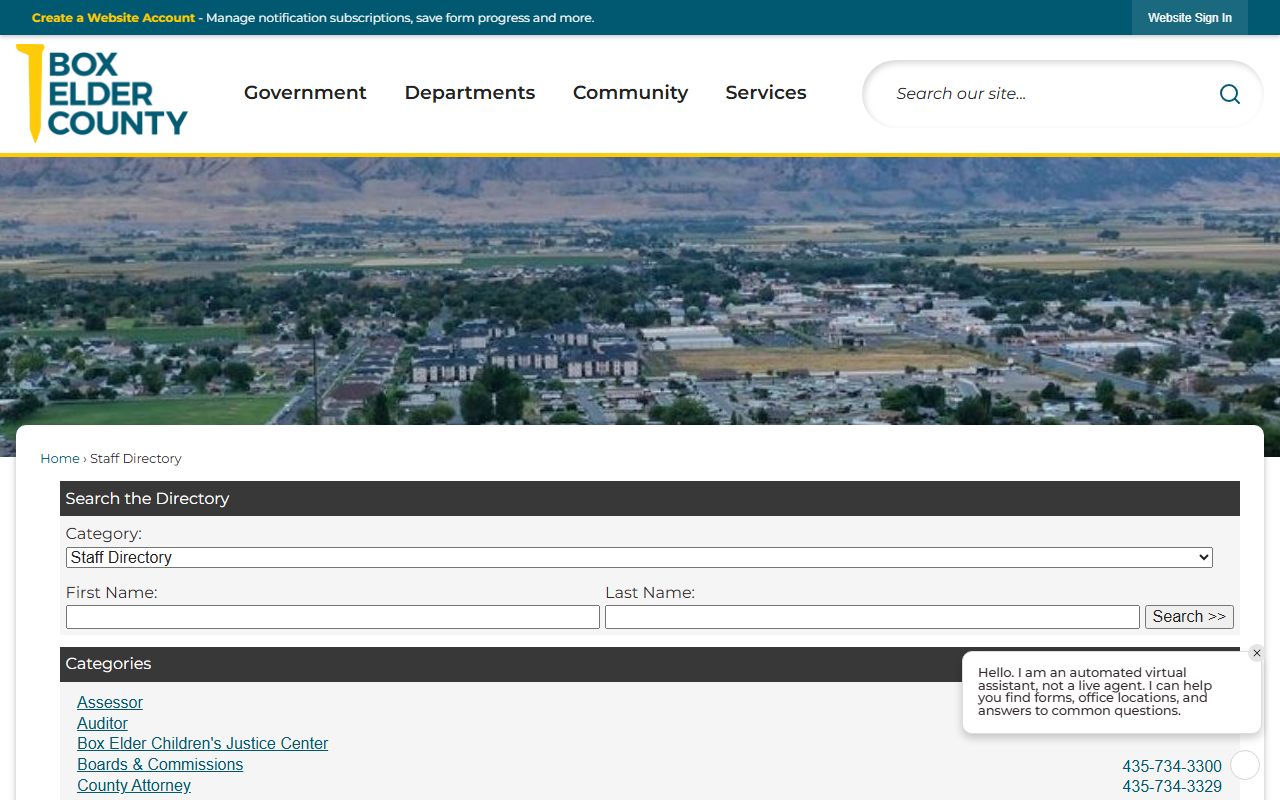Open Box Elder Children's Justice Center link
1280x800 pixels.
(202, 744)
